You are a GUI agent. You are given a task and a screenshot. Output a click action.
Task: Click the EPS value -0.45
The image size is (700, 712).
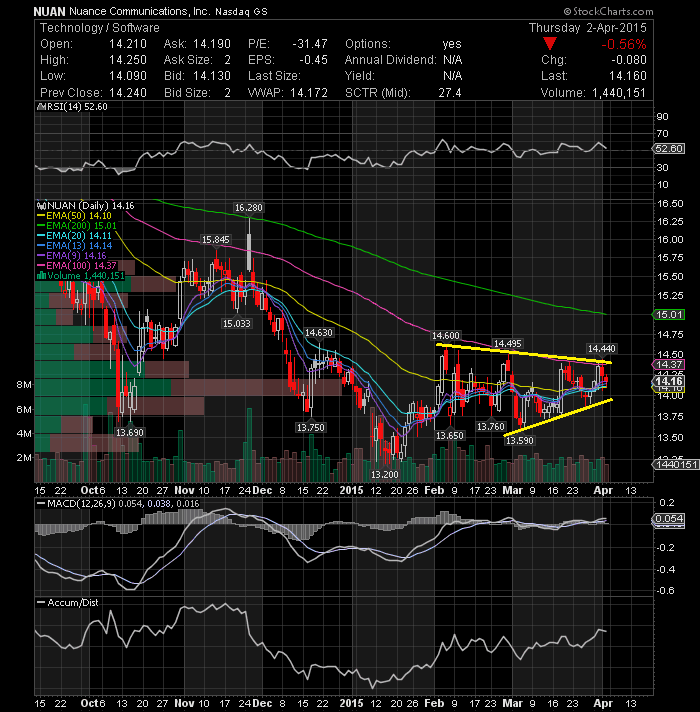click(x=313, y=60)
